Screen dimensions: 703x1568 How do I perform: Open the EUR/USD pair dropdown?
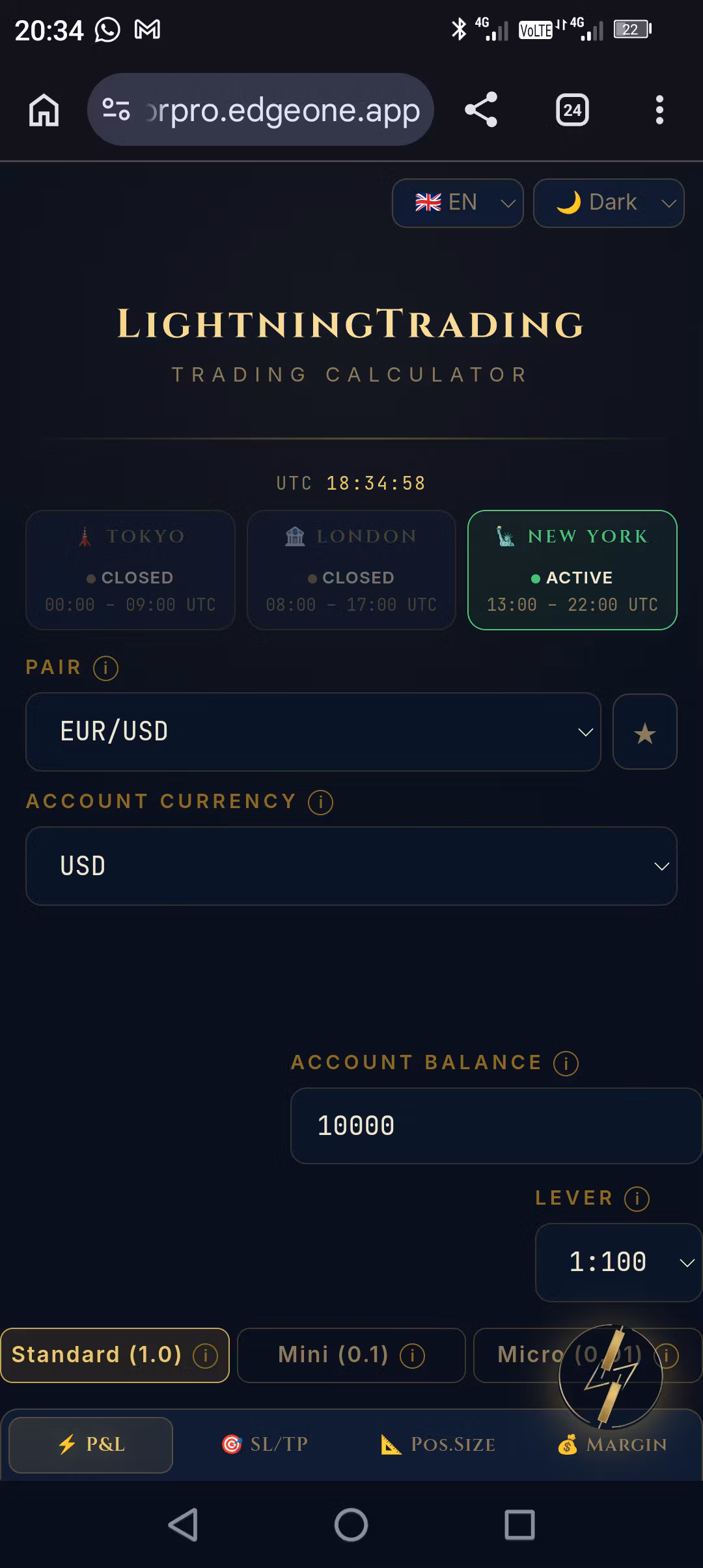312,732
